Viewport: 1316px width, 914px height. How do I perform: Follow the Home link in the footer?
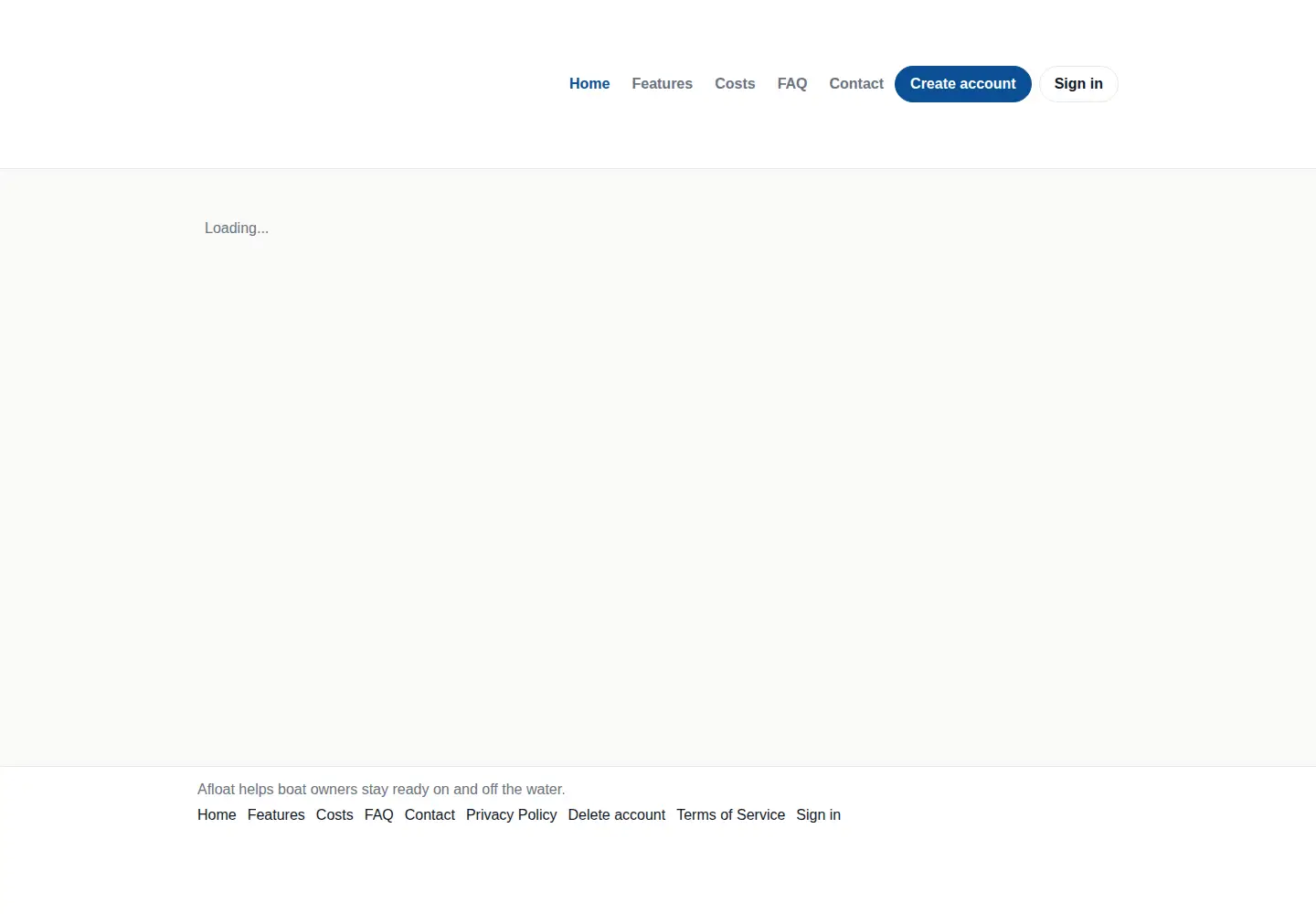click(217, 815)
